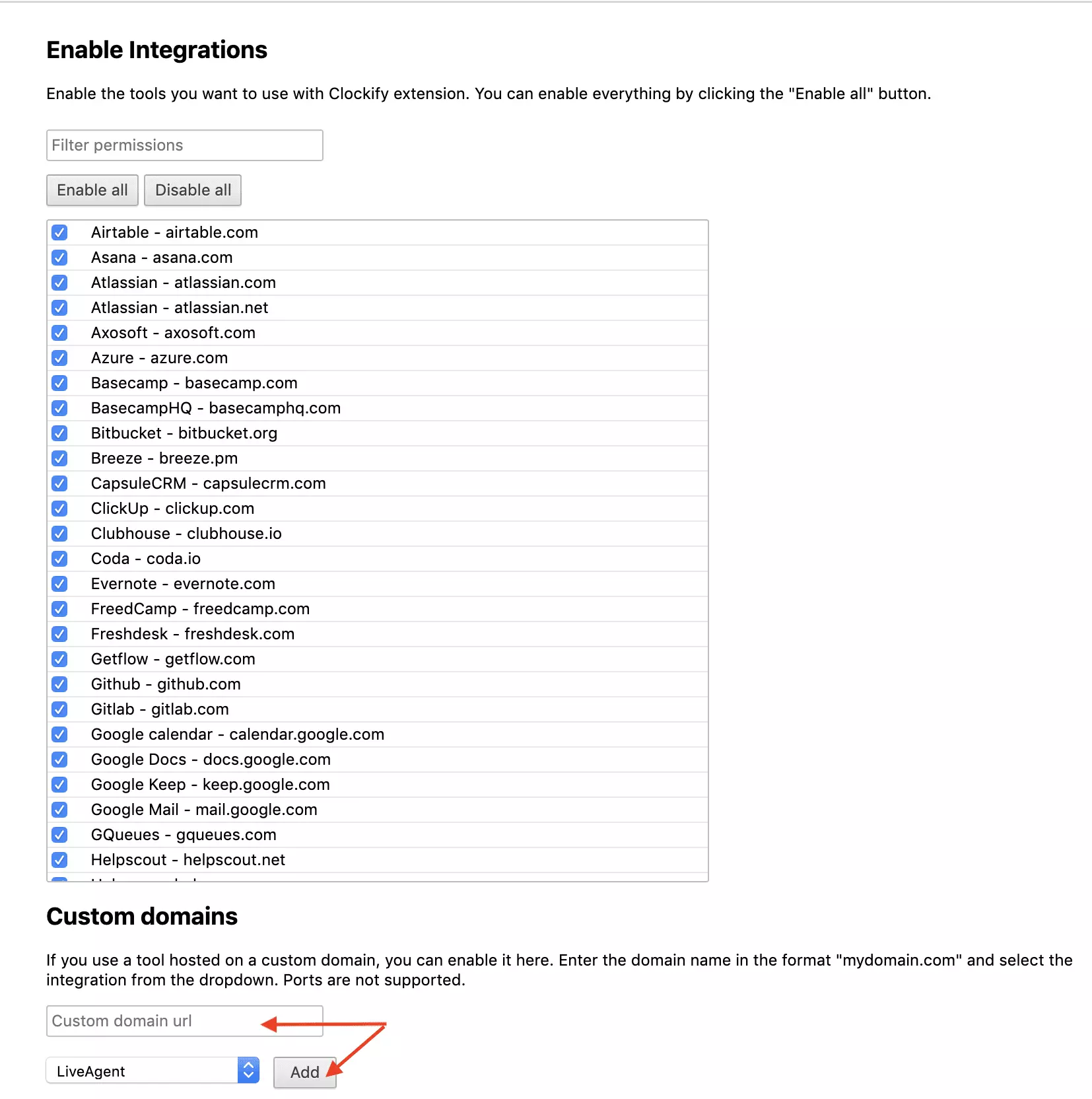Uncheck the Airtable integration checkbox
Viewport: 1092px width, 1099px height.
(x=59, y=232)
